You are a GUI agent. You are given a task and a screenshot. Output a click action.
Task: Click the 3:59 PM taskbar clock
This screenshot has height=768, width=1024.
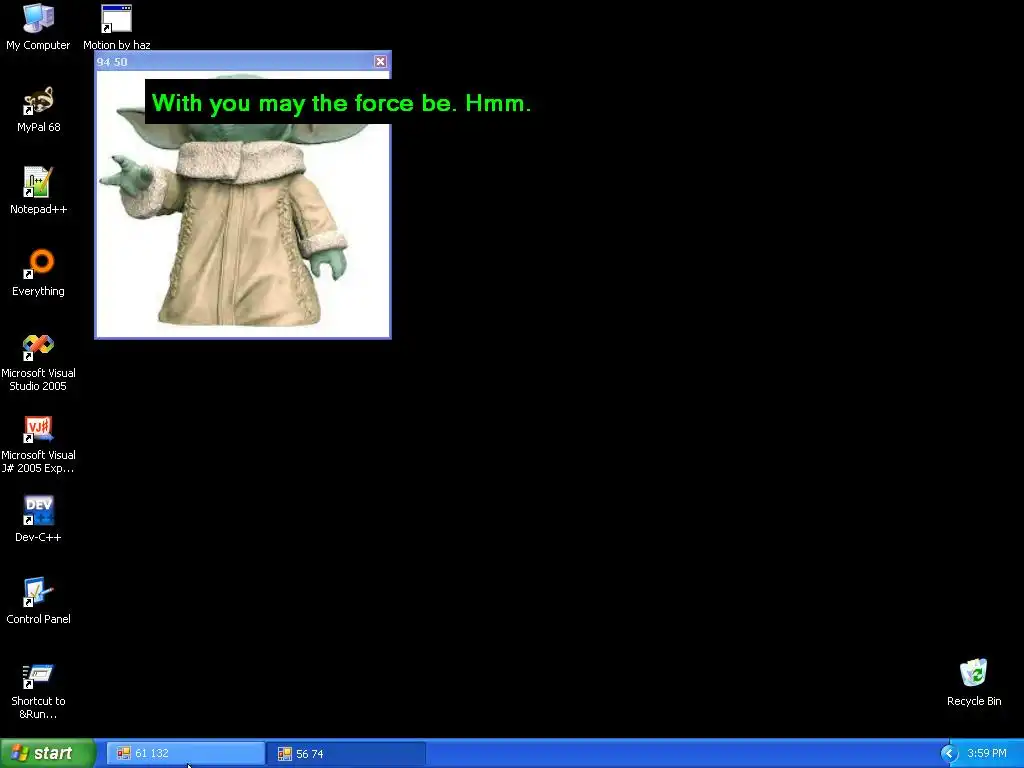(987, 754)
